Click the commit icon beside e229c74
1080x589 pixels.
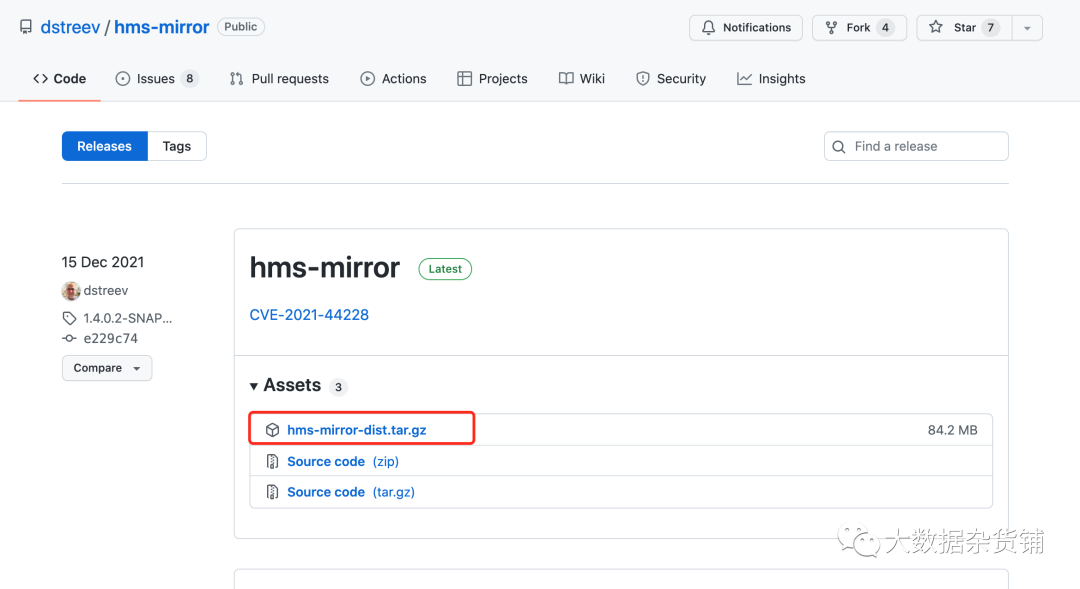[x=70, y=338]
